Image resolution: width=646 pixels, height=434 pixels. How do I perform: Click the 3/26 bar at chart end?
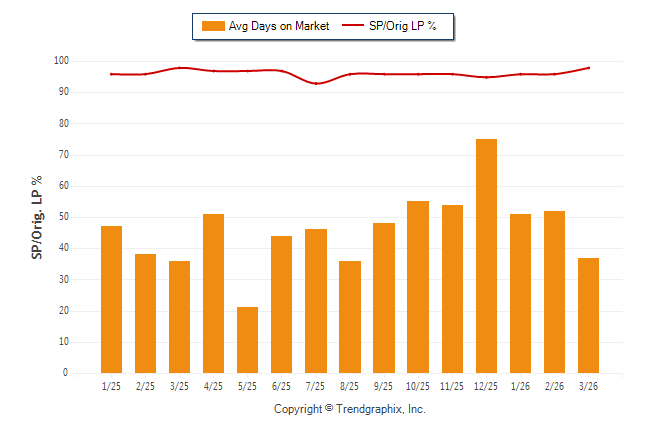click(x=588, y=315)
